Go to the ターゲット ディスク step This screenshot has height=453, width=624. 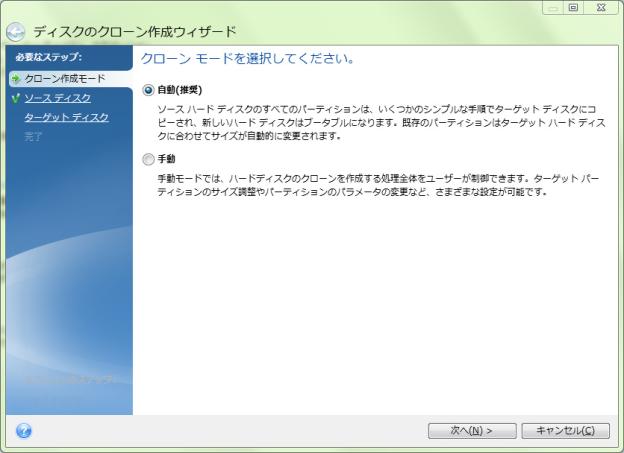(66, 117)
